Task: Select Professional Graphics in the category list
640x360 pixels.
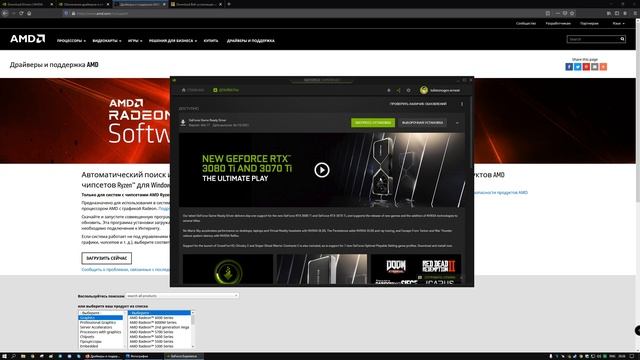Action: 100,322
